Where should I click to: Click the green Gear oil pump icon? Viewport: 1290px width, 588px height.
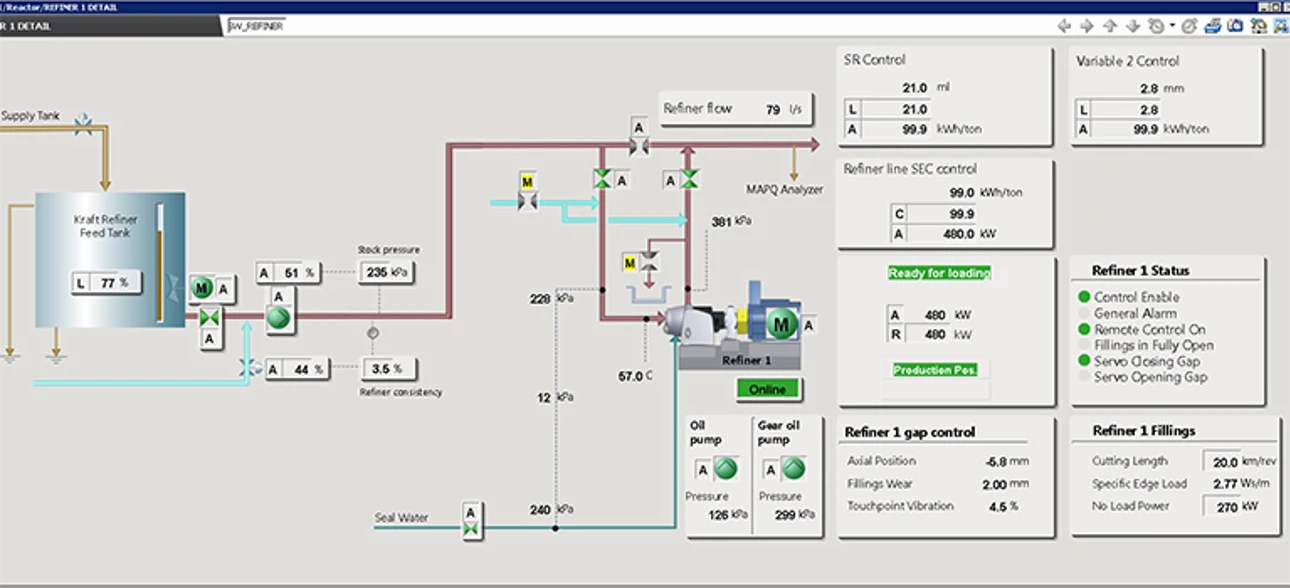(793, 469)
